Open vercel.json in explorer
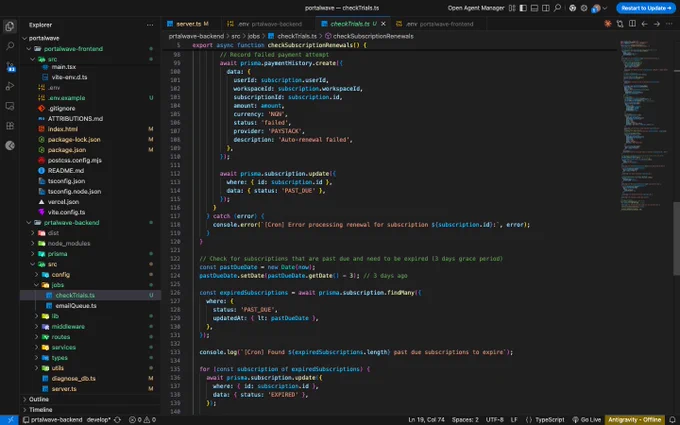680x425 pixels. [x=63, y=202]
